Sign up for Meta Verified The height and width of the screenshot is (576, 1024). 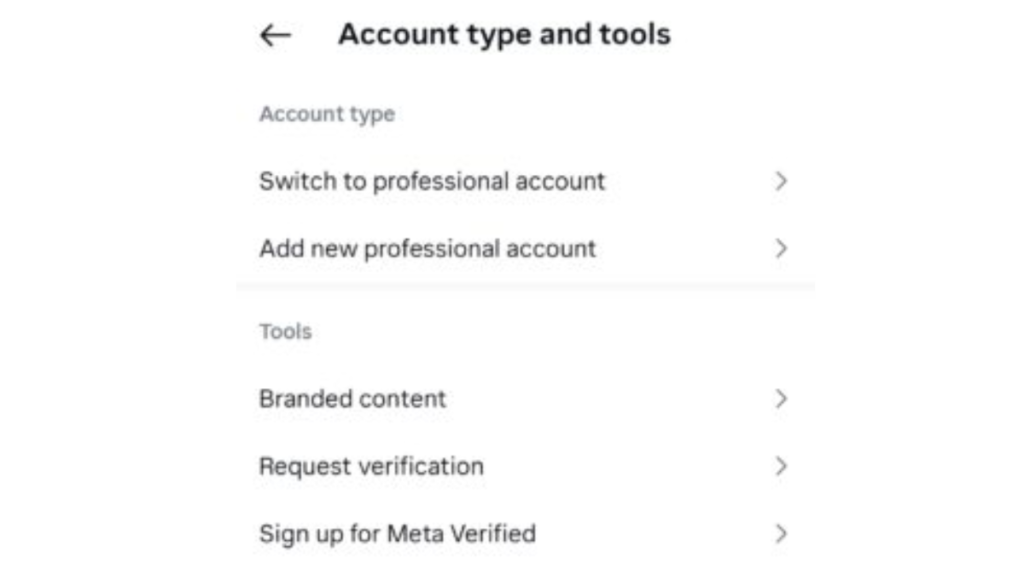398,533
